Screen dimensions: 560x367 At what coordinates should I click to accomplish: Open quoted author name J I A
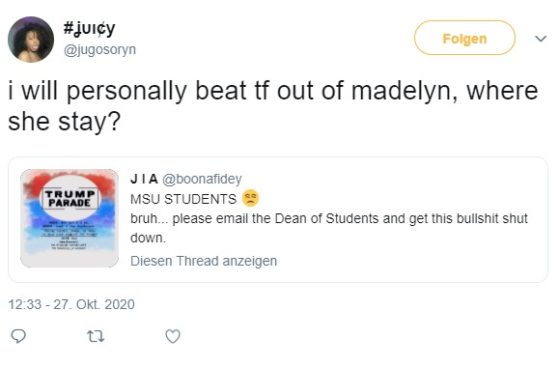click(144, 179)
